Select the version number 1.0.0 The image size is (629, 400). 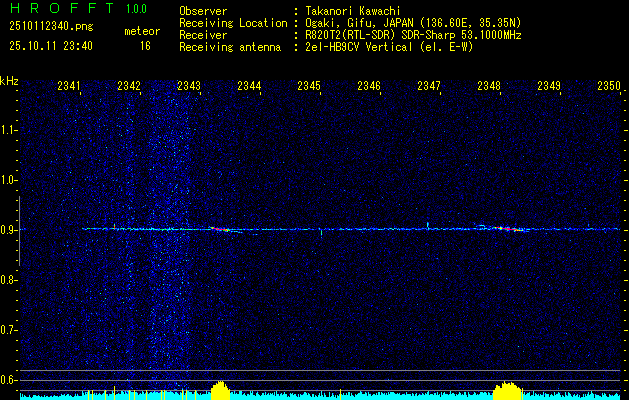(136, 9)
